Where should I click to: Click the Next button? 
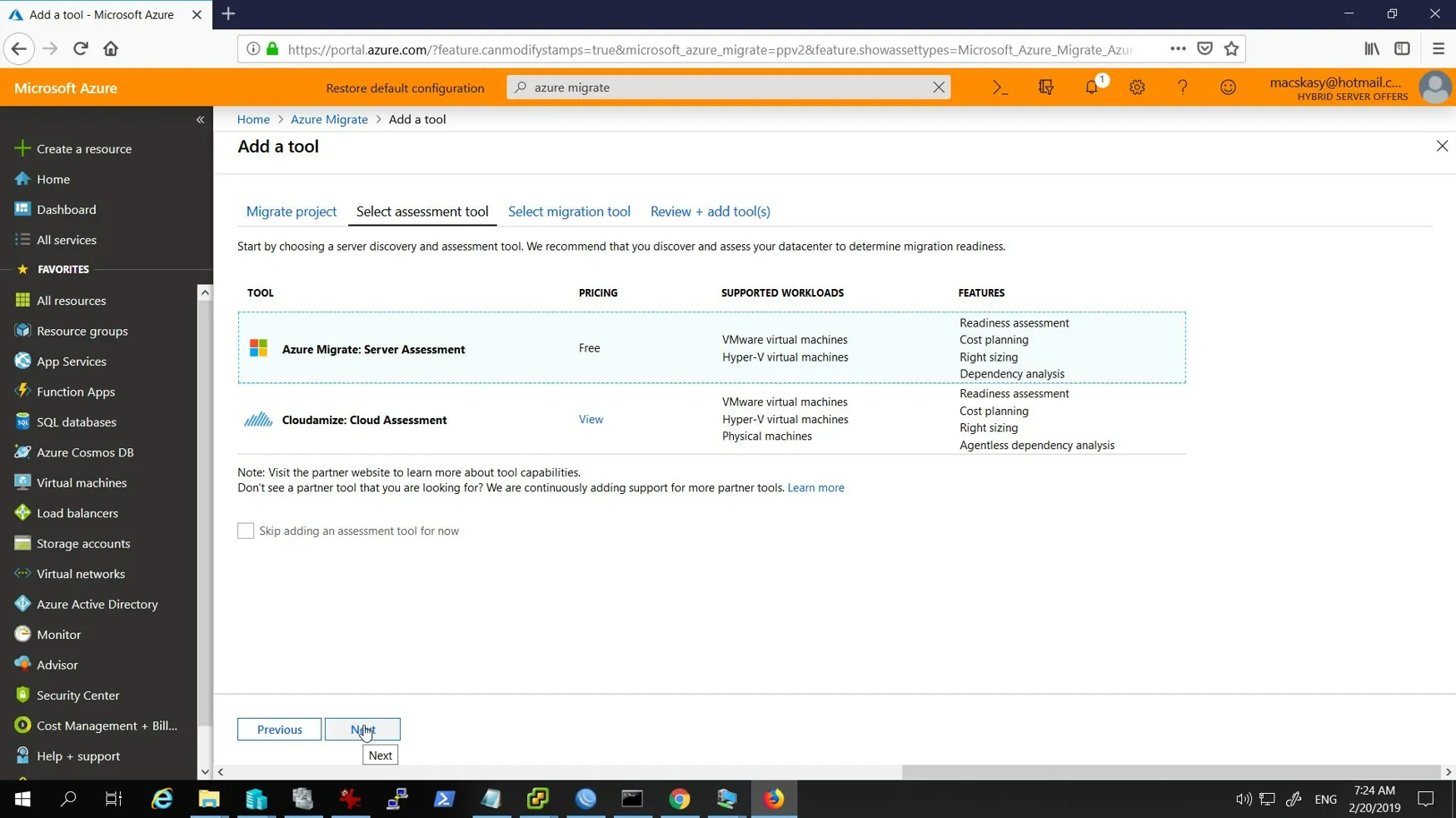362,730
